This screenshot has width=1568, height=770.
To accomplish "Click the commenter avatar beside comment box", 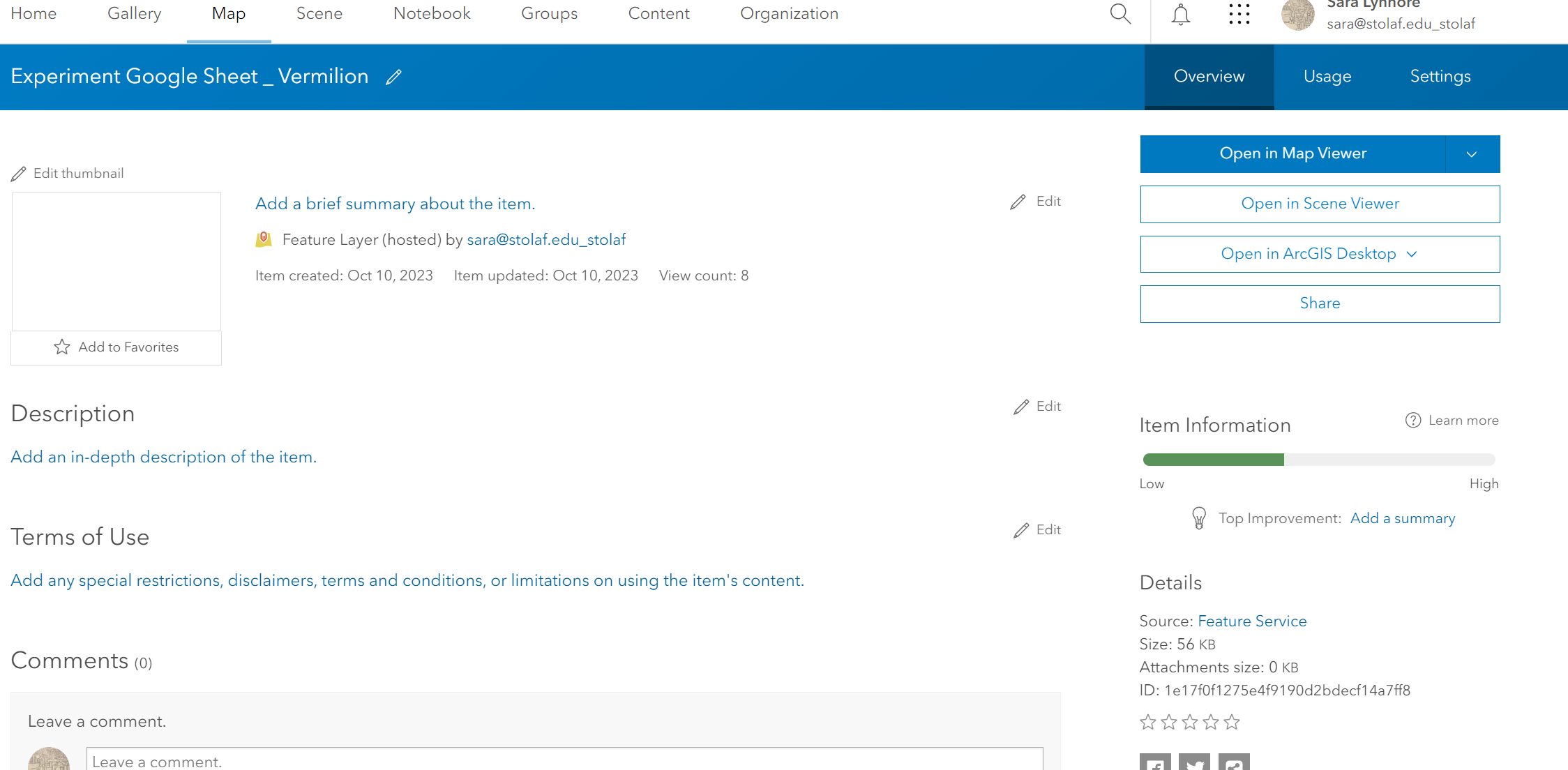I will (49, 760).
